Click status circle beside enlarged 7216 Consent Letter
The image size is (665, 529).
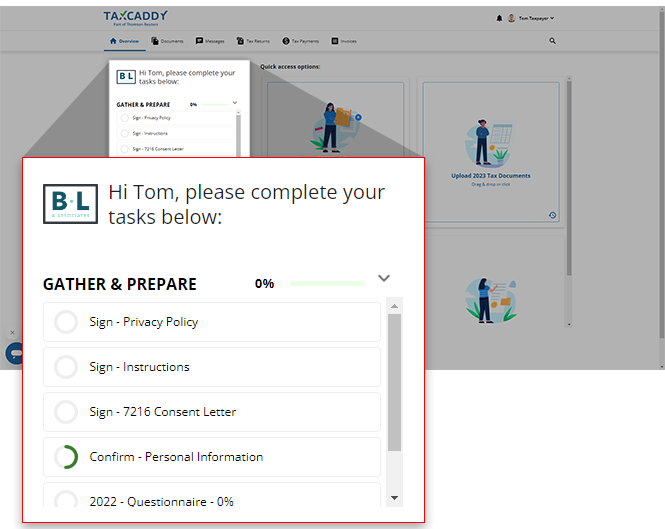(66, 412)
